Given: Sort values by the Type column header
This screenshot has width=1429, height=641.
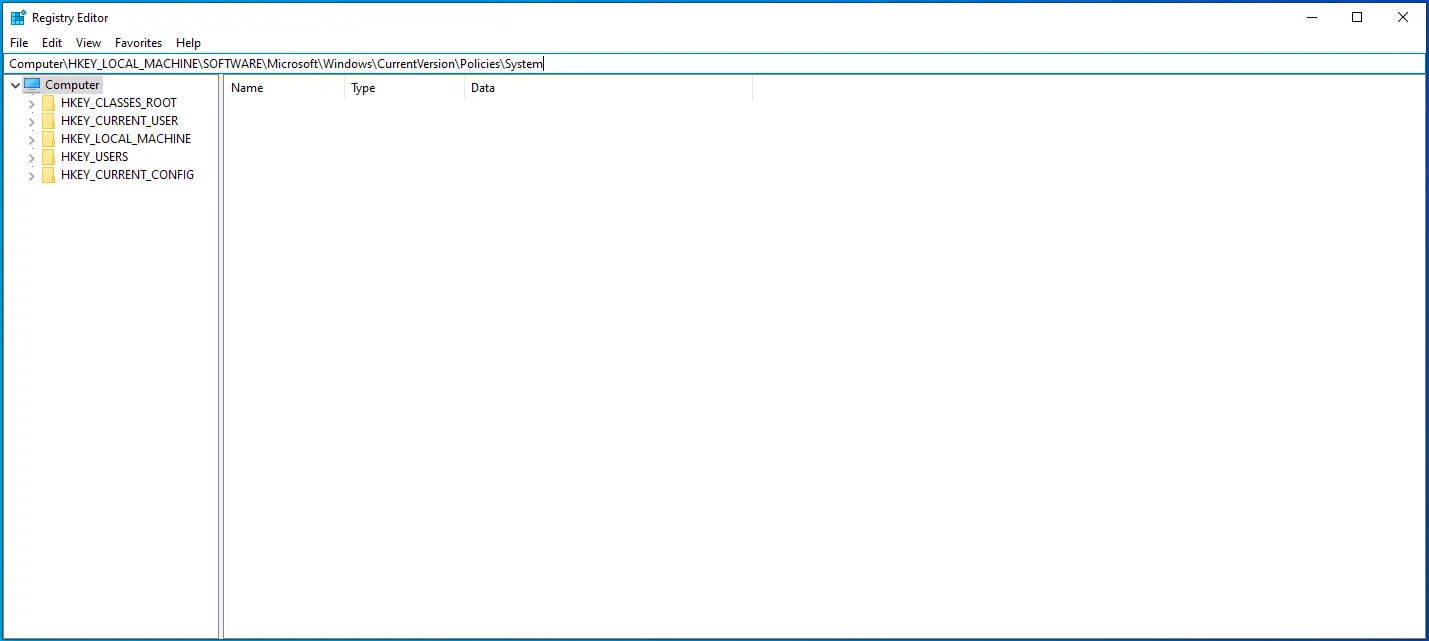Looking at the screenshot, I should coord(404,88).
